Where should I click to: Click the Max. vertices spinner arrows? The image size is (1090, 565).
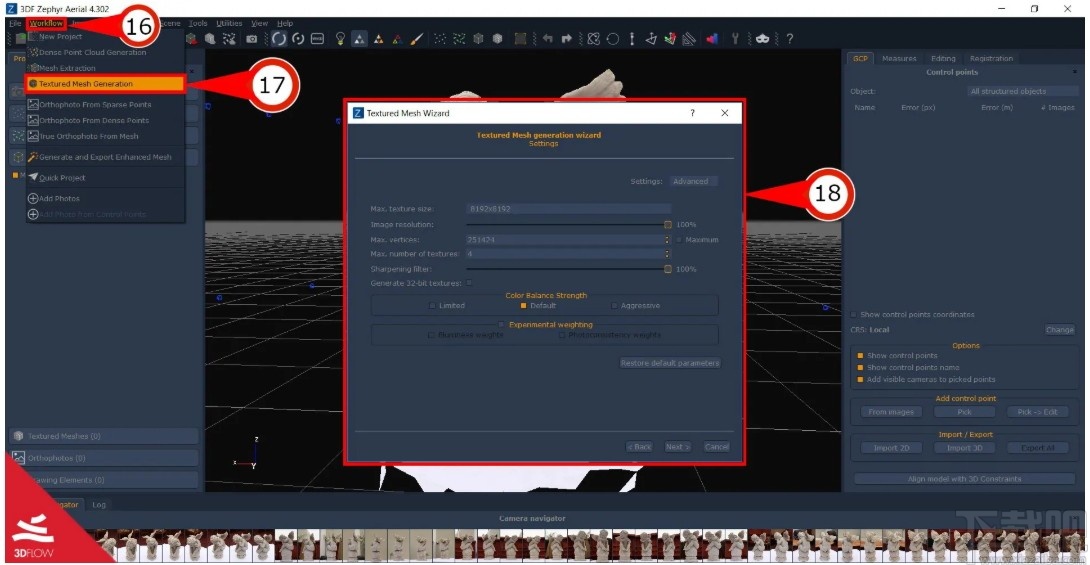click(667, 240)
